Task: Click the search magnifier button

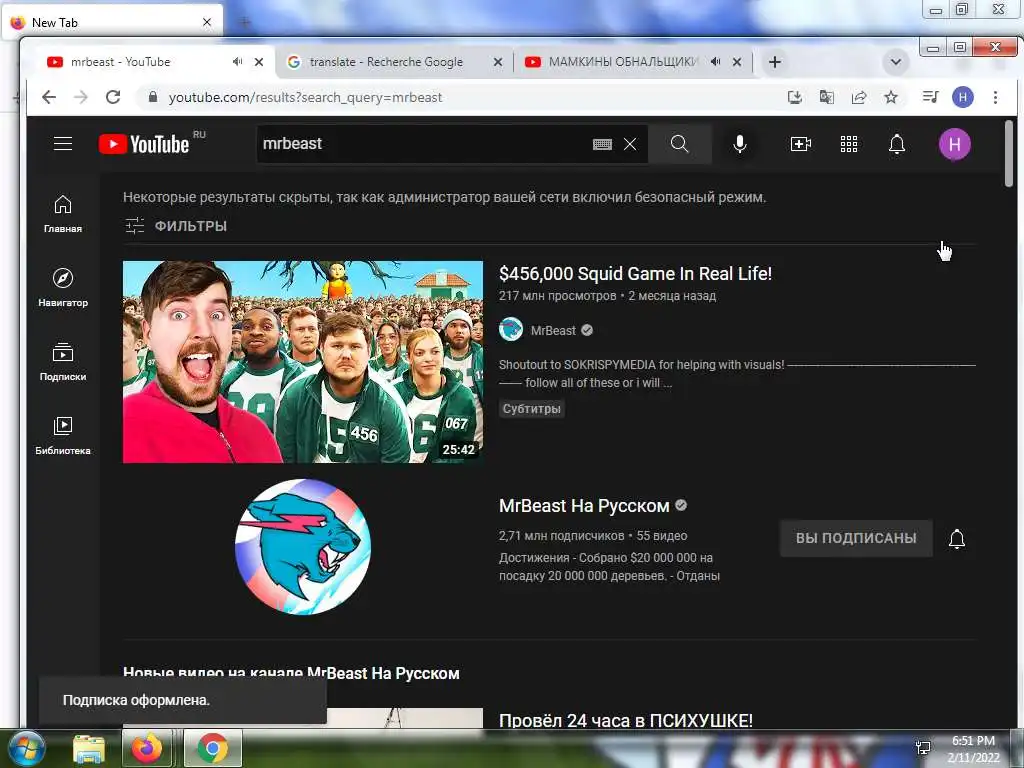Action: (680, 144)
